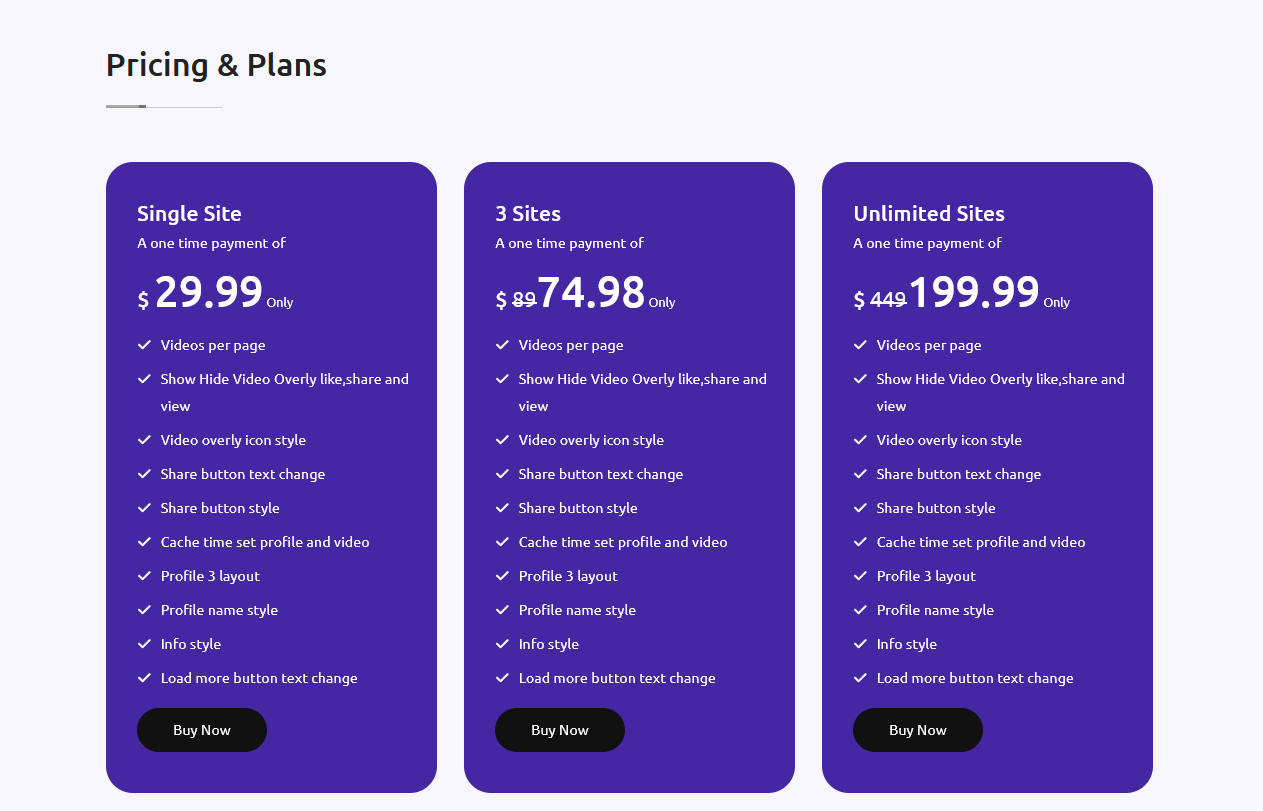Click the Single Site plan title

[189, 214]
